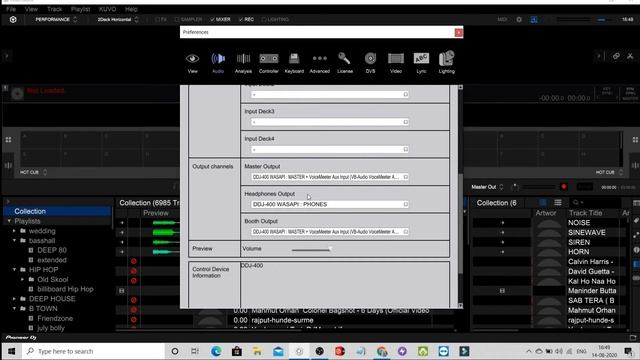
Task: Open the Controller preferences tab
Action: click(269, 62)
